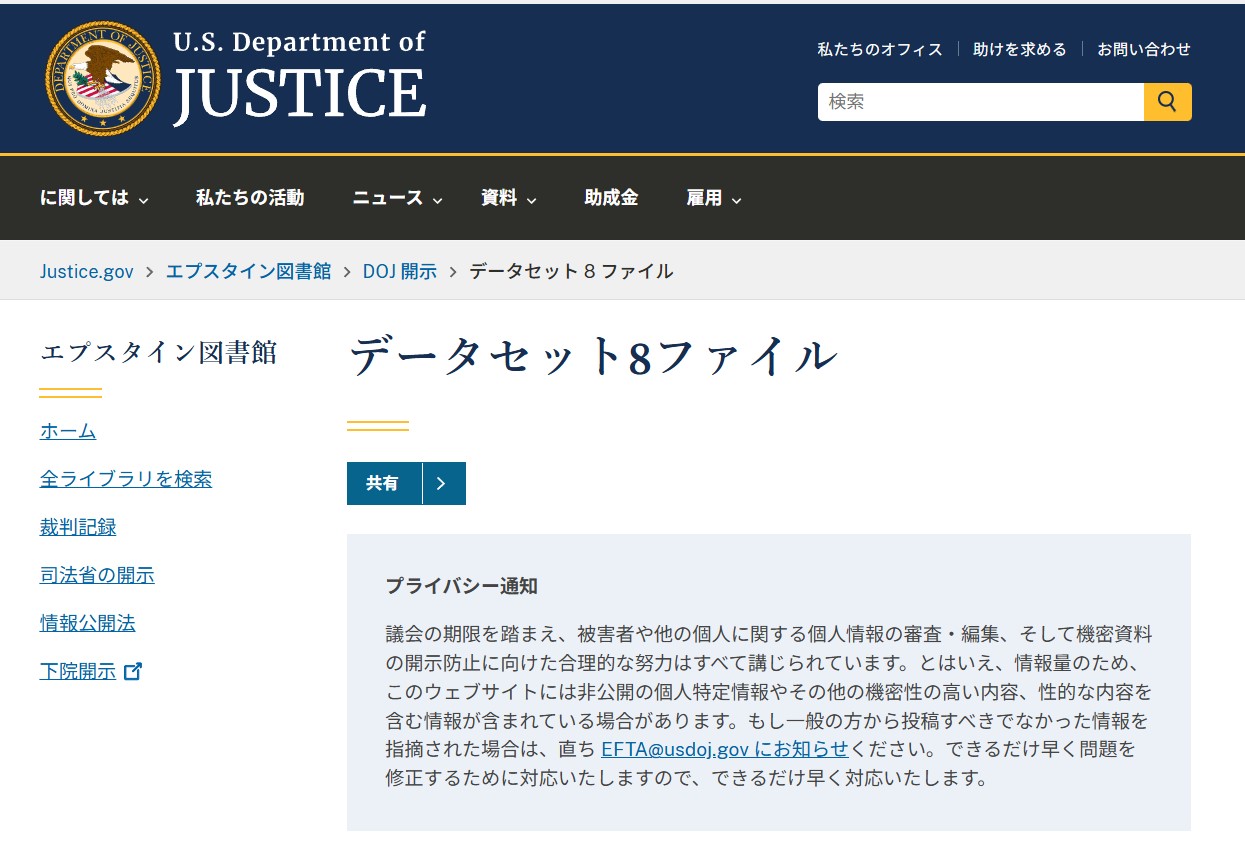Open the 雇用 dropdown menu
The image size is (1245, 850).
tap(713, 198)
